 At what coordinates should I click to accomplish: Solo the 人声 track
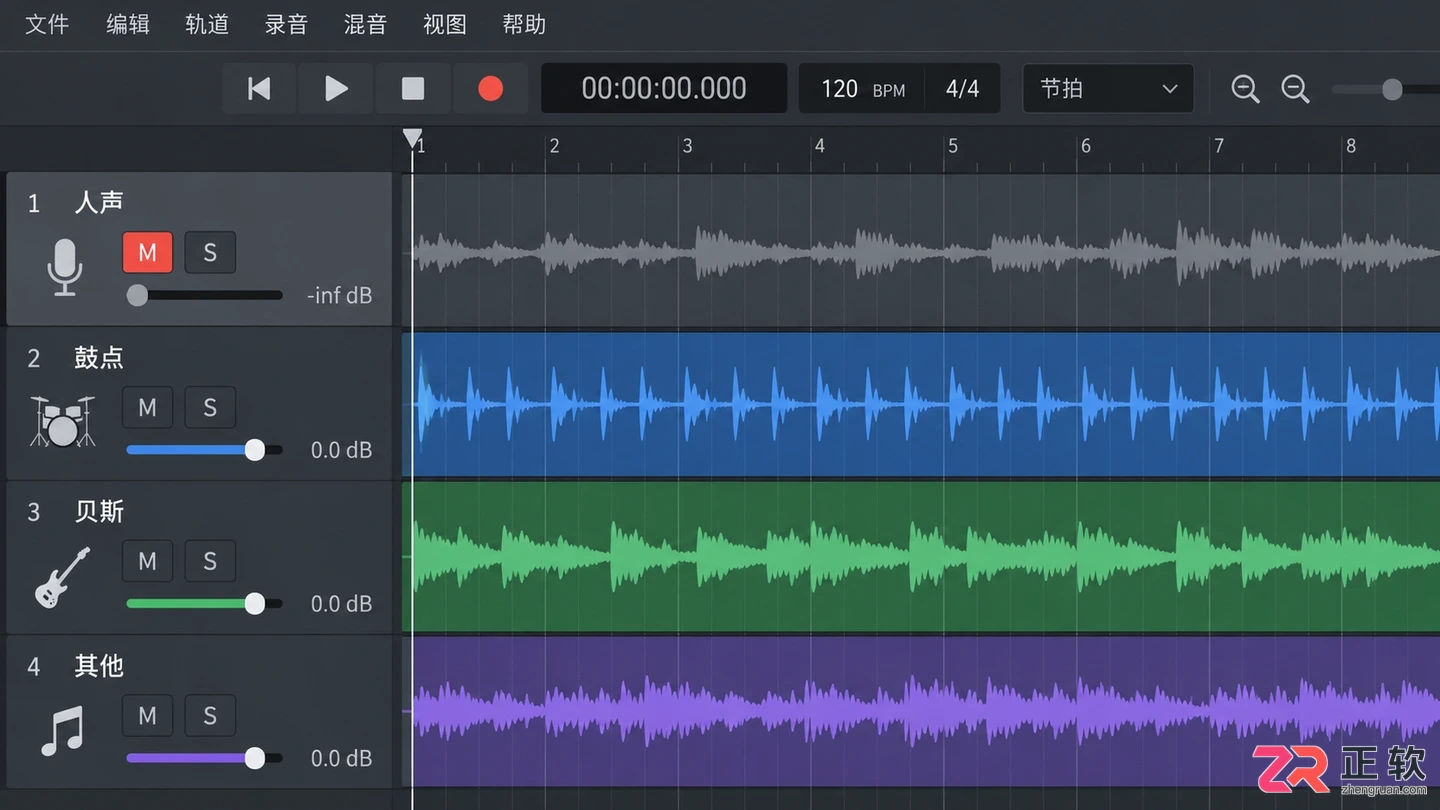click(210, 253)
